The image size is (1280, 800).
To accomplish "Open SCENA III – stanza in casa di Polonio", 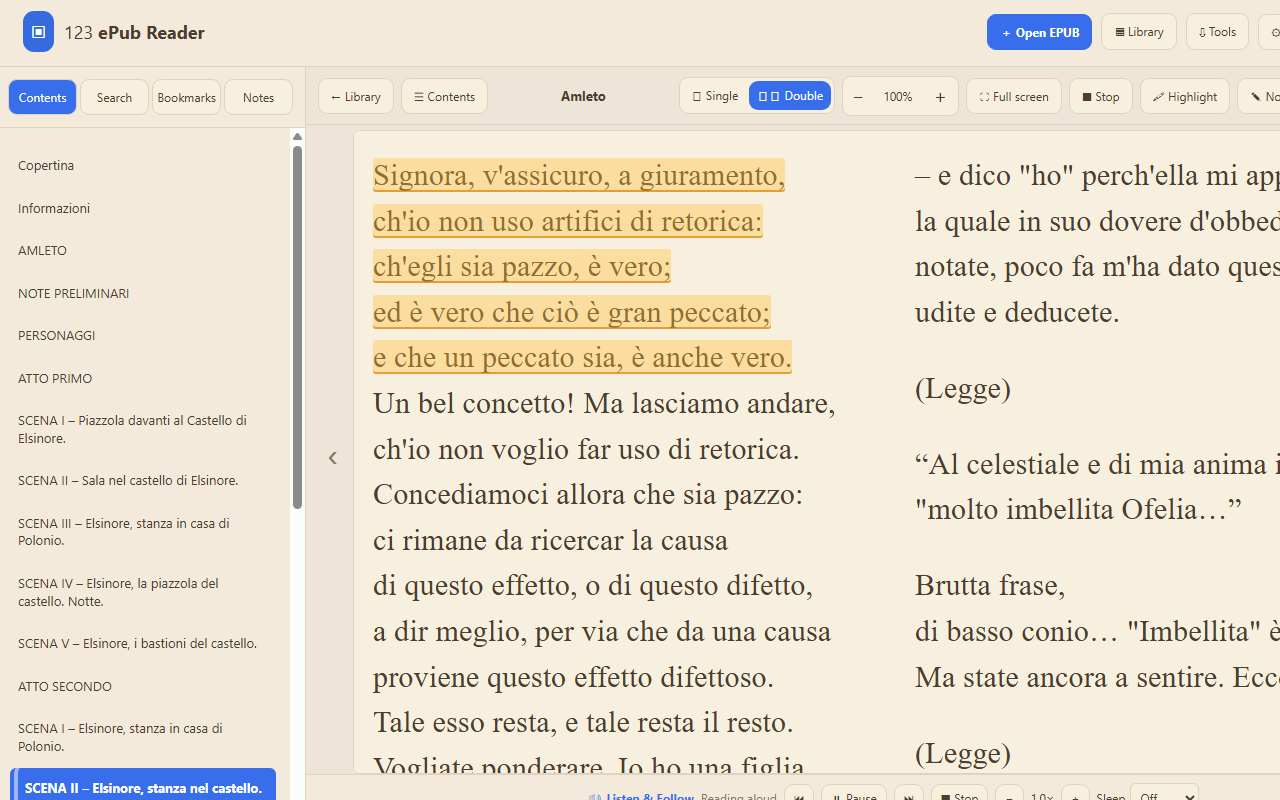I will (x=143, y=532).
